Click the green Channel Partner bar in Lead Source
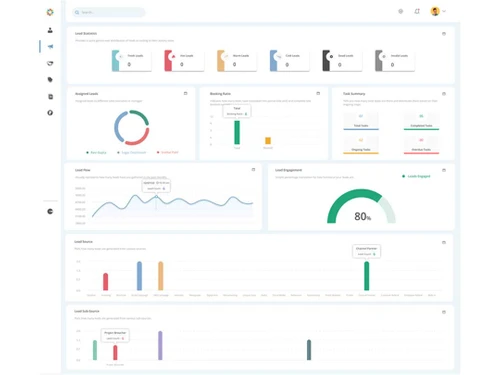 click(x=367, y=276)
